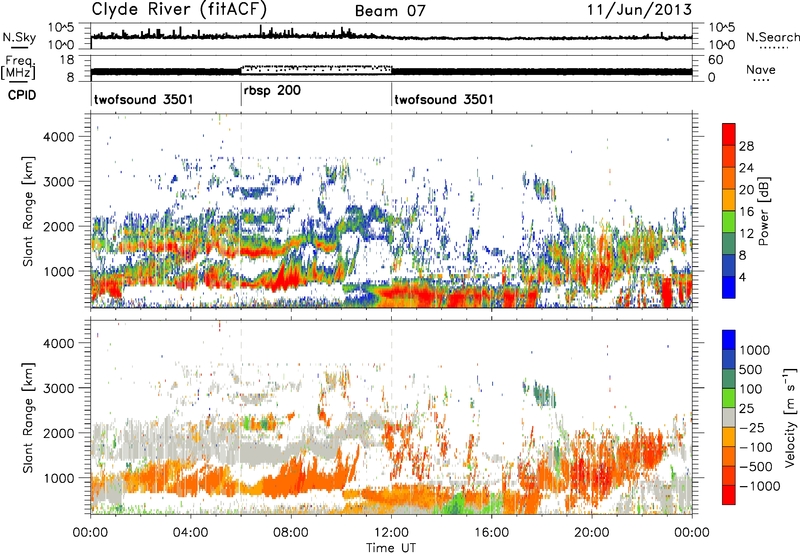
Task: Pick the gray Velocity segment between 25 and -25
Action: click(x=729, y=417)
